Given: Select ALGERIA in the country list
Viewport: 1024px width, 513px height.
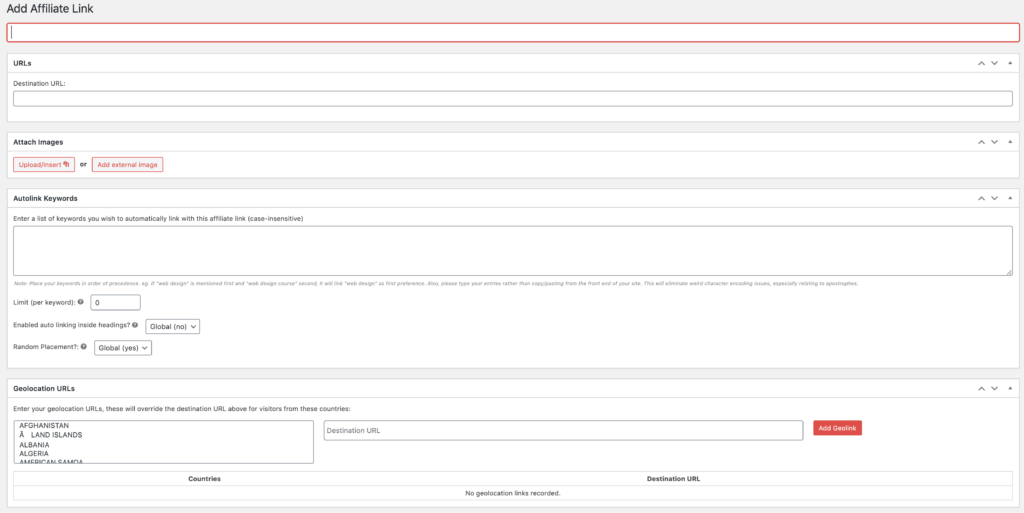Looking at the screenshot, I should [x=34, y=453].
